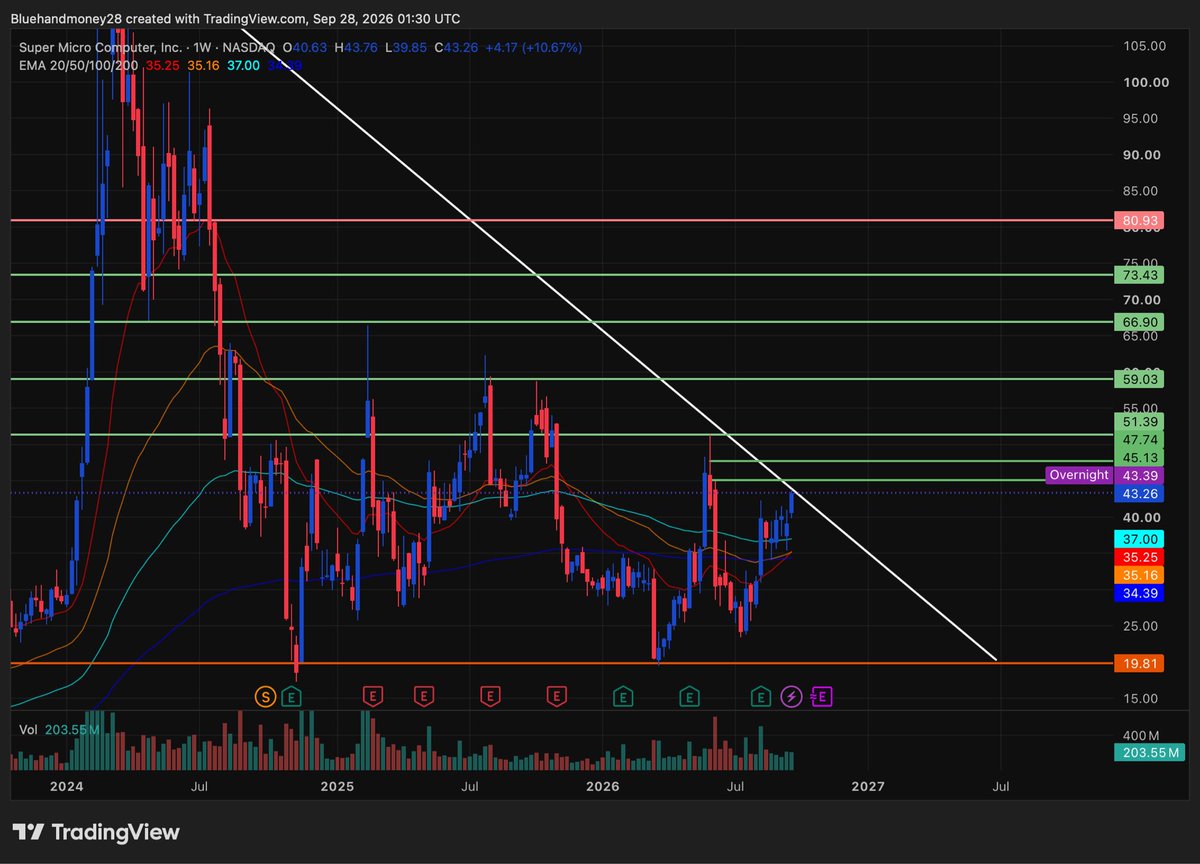This screenshot has width=1200, height=864.
Task: Click the 15.00 price axis tick
Action: [1141, 698]
